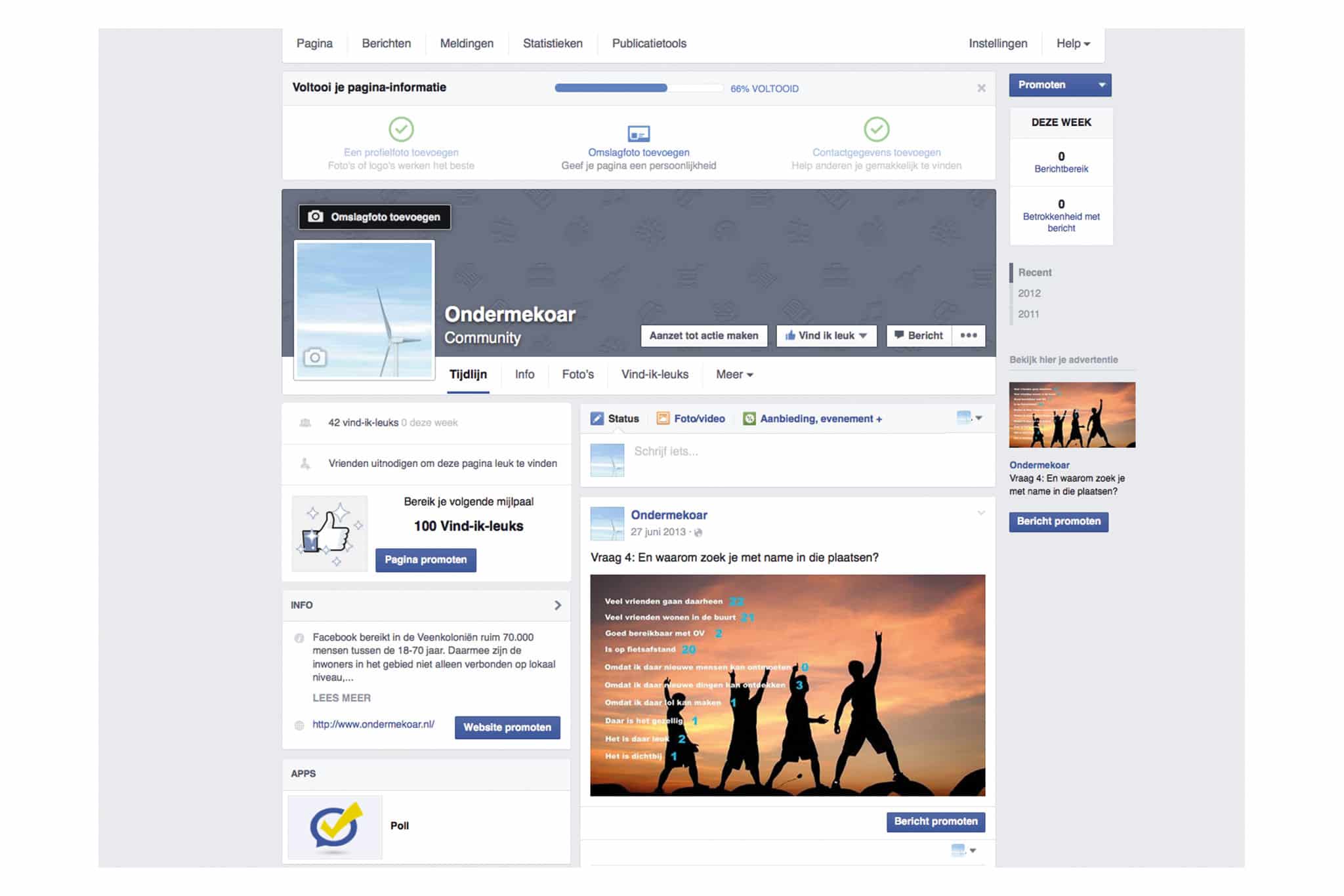Open the Promoten dropdown arrow
The width and height of the screenshot is (1344, 896).
coord(1102,85)
